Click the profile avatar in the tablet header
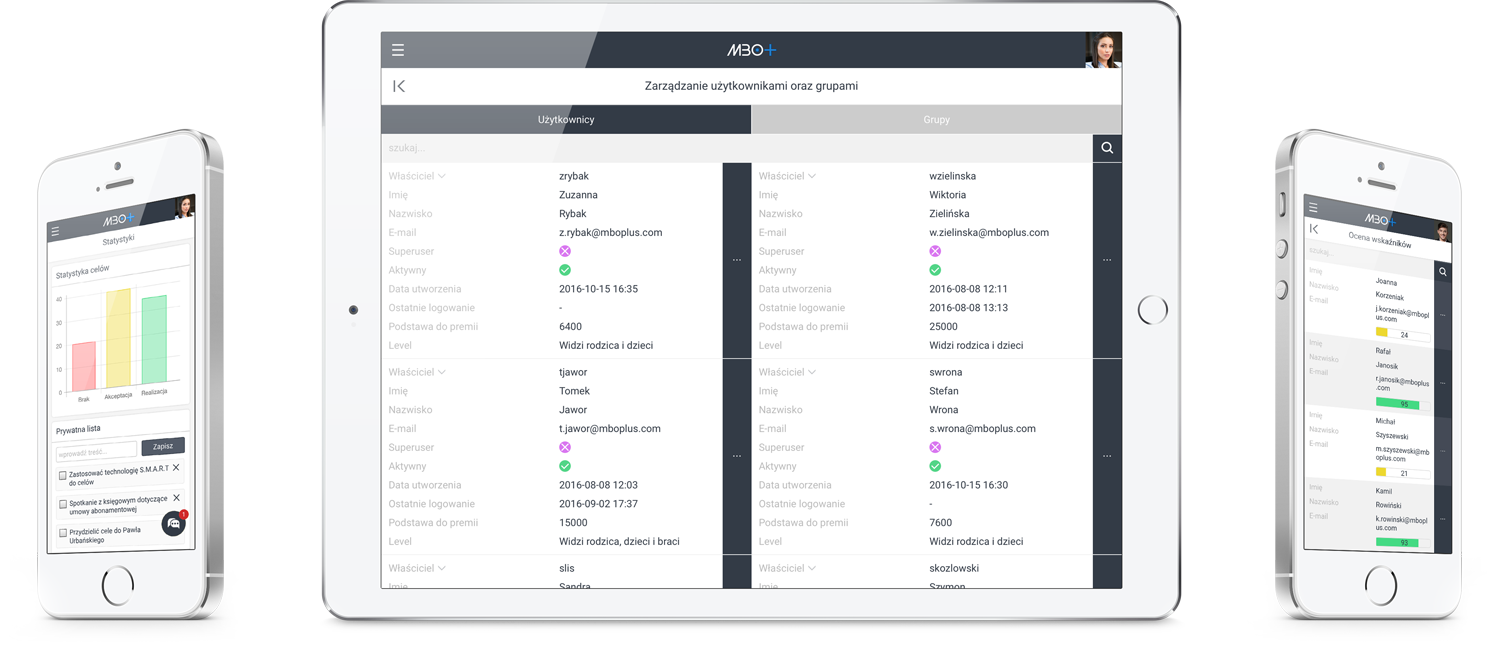The height and width of the screenshot is (647, 1500). point(1103,50)
